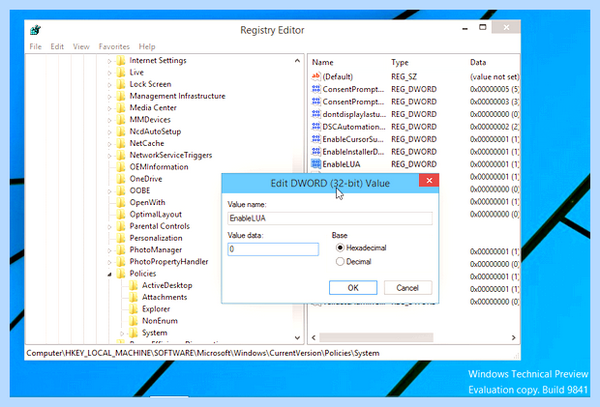Click the values pane scroll right arrow
600x407 pixels.
[x=513, y=337]
